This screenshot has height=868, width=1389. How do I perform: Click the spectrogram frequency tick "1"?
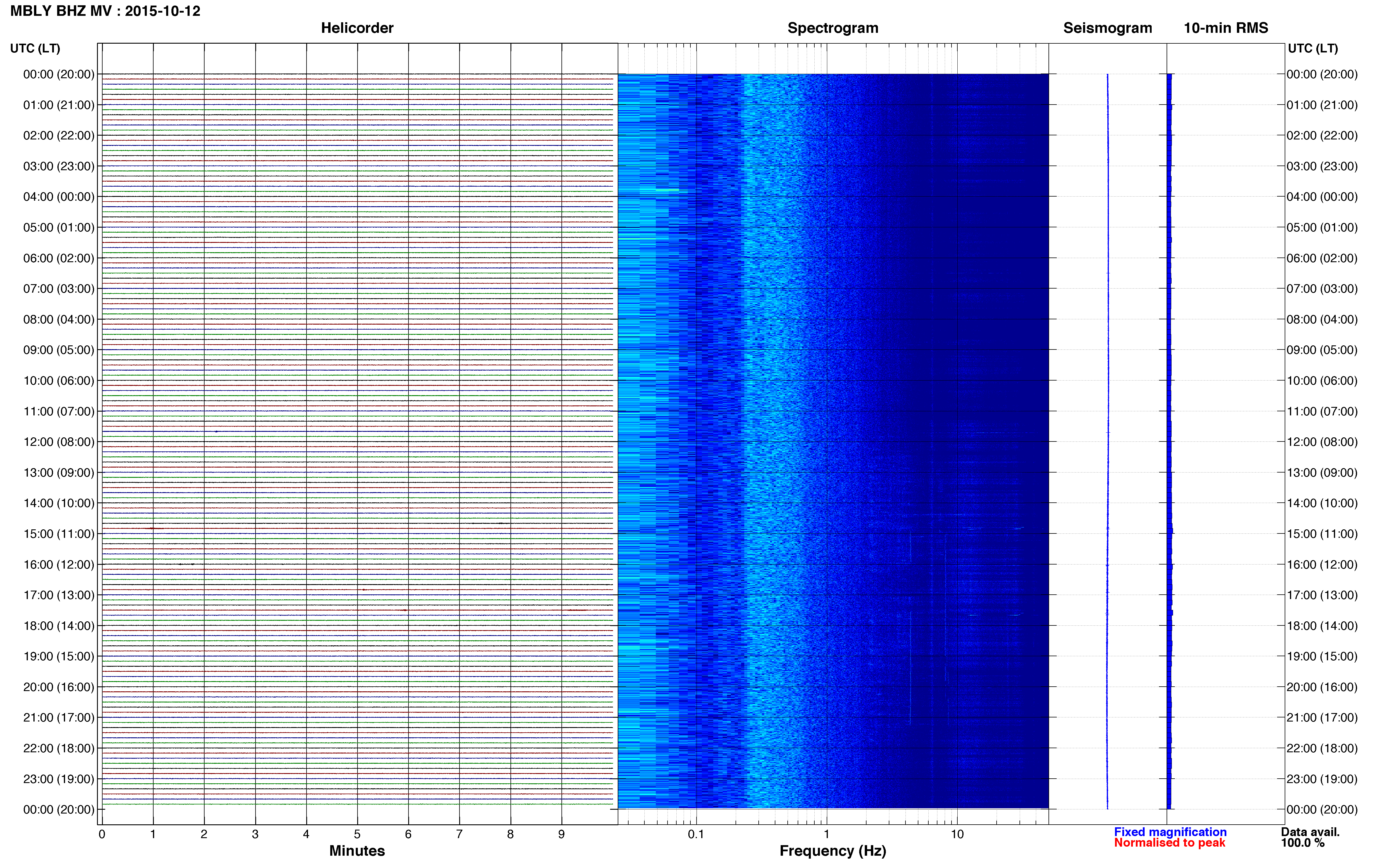(x=826, y=834)
